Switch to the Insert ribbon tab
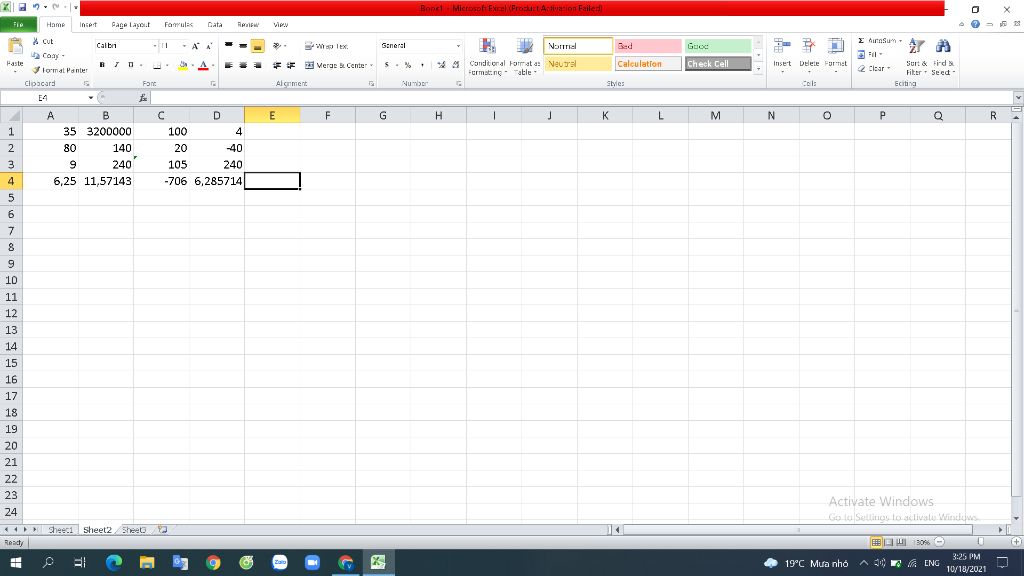The height and width of the screenshot is (576, 1024). [x=88, y=25]
